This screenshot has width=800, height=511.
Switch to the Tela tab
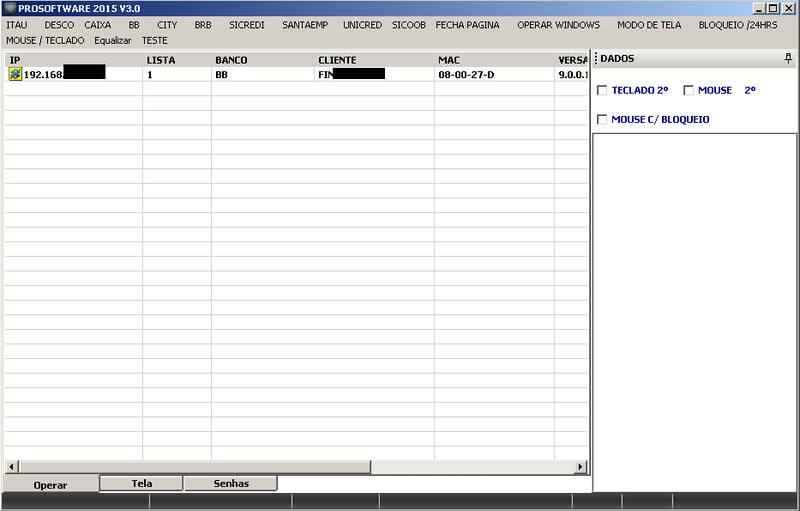(142, 483)
